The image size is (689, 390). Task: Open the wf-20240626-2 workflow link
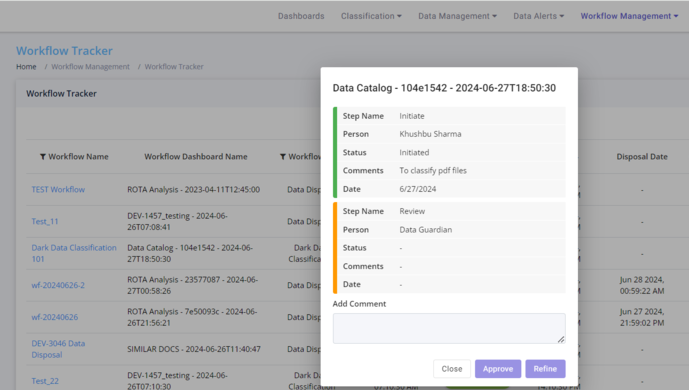click(x=58, y=285)
